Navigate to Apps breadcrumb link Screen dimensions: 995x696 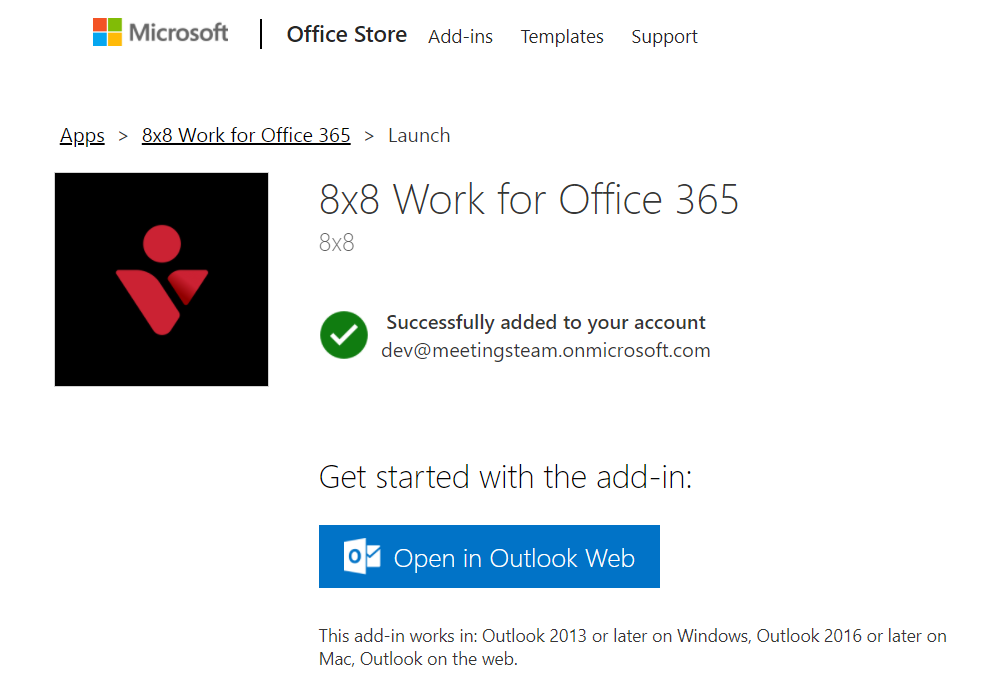click(x=82, y=136)
